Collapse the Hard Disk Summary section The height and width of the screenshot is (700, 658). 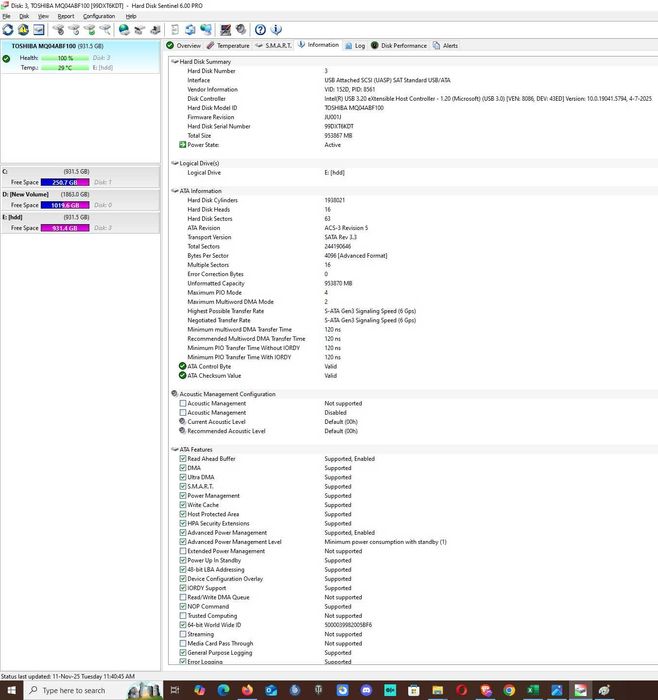click(x=175, y=62)
